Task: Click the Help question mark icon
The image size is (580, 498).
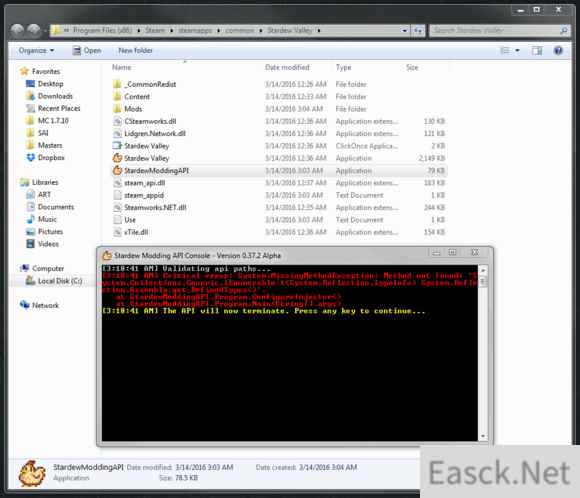Action: [x=558, y=51]
